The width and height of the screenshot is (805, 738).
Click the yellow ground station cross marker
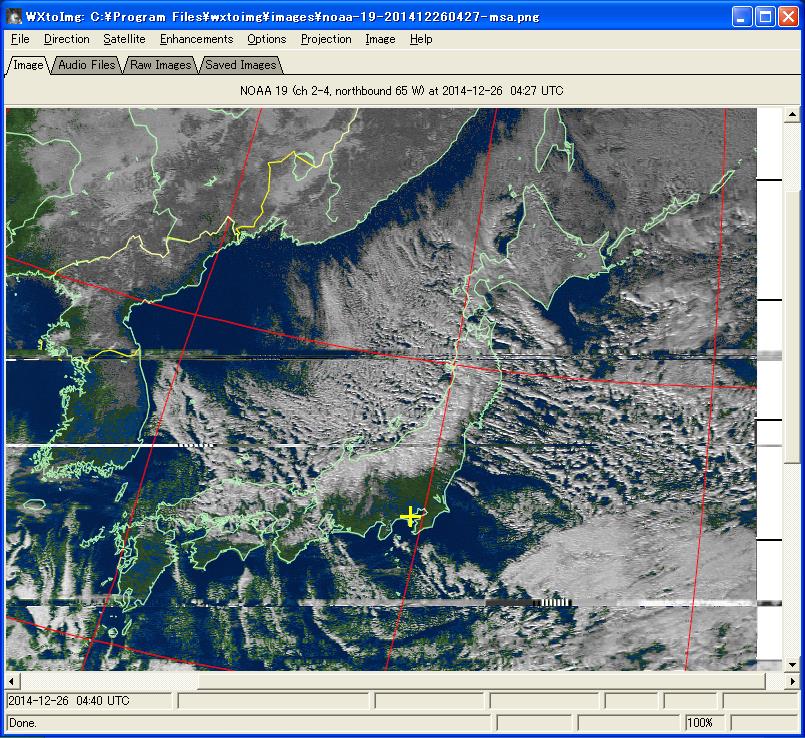tap(410, 516)
